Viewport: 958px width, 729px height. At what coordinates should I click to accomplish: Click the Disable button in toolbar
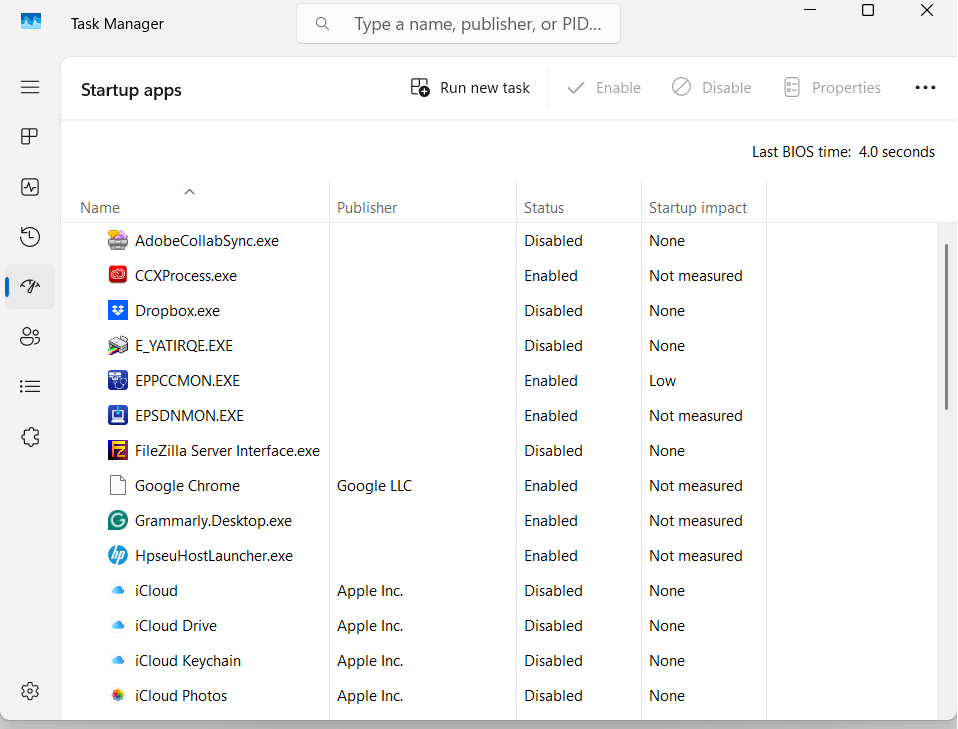pos(711,87)
